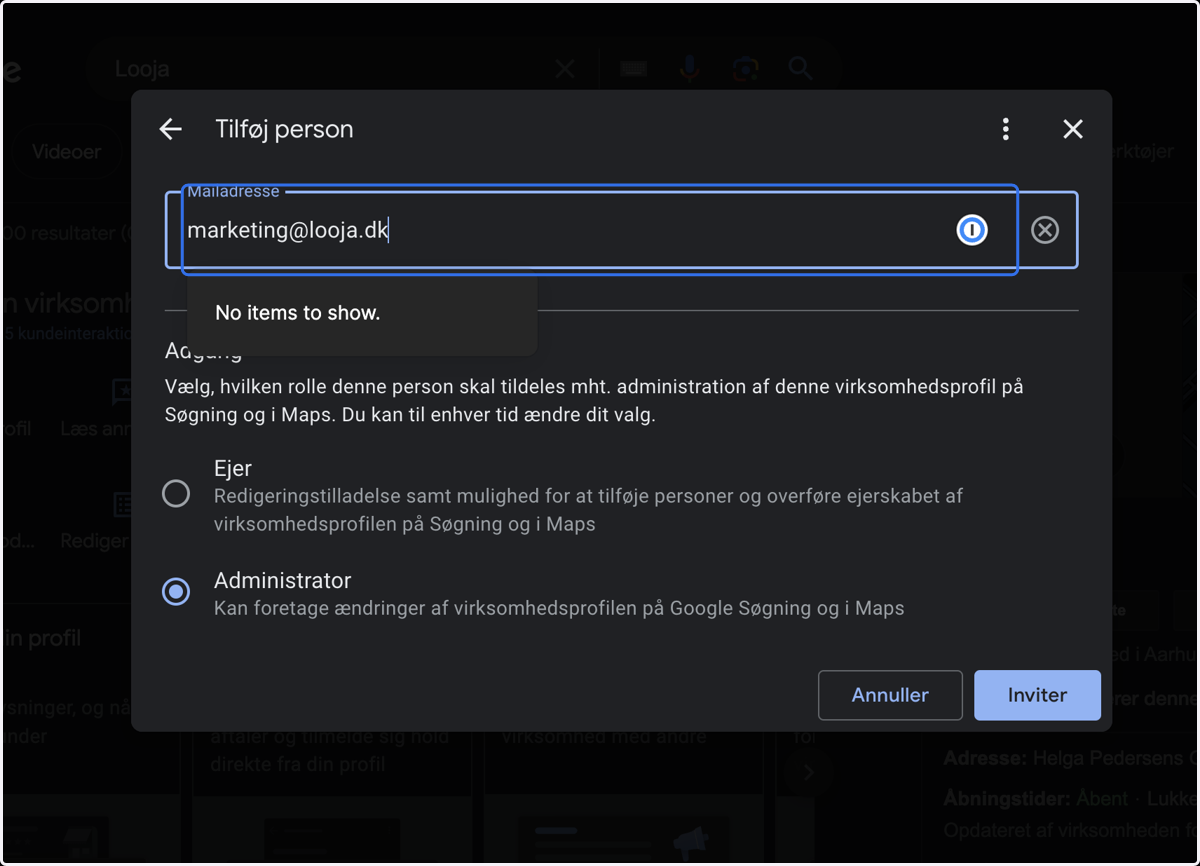1200x866 pixels.
Task: Click the 1Password icon in email field
Action: (972, 230)
